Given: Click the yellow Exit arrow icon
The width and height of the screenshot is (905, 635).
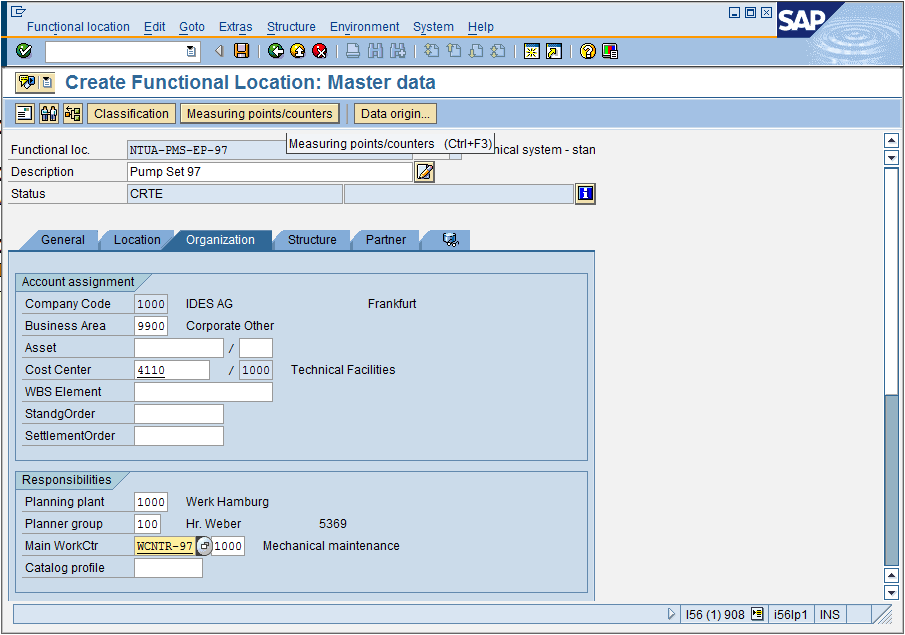Looking at the screenshot, I should point(298,51).
